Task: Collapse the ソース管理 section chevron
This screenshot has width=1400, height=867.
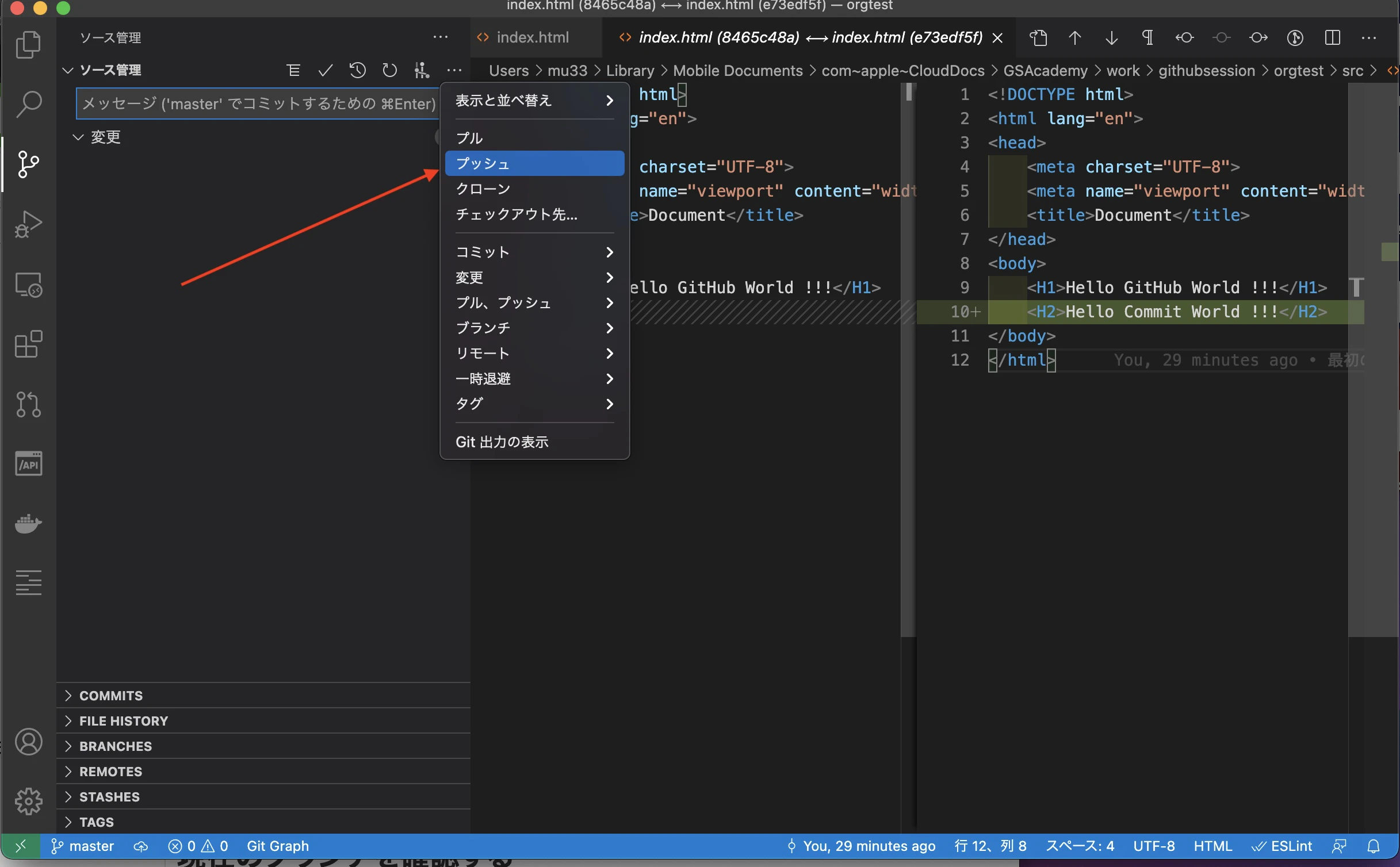Action: click(x=68, y=70)
